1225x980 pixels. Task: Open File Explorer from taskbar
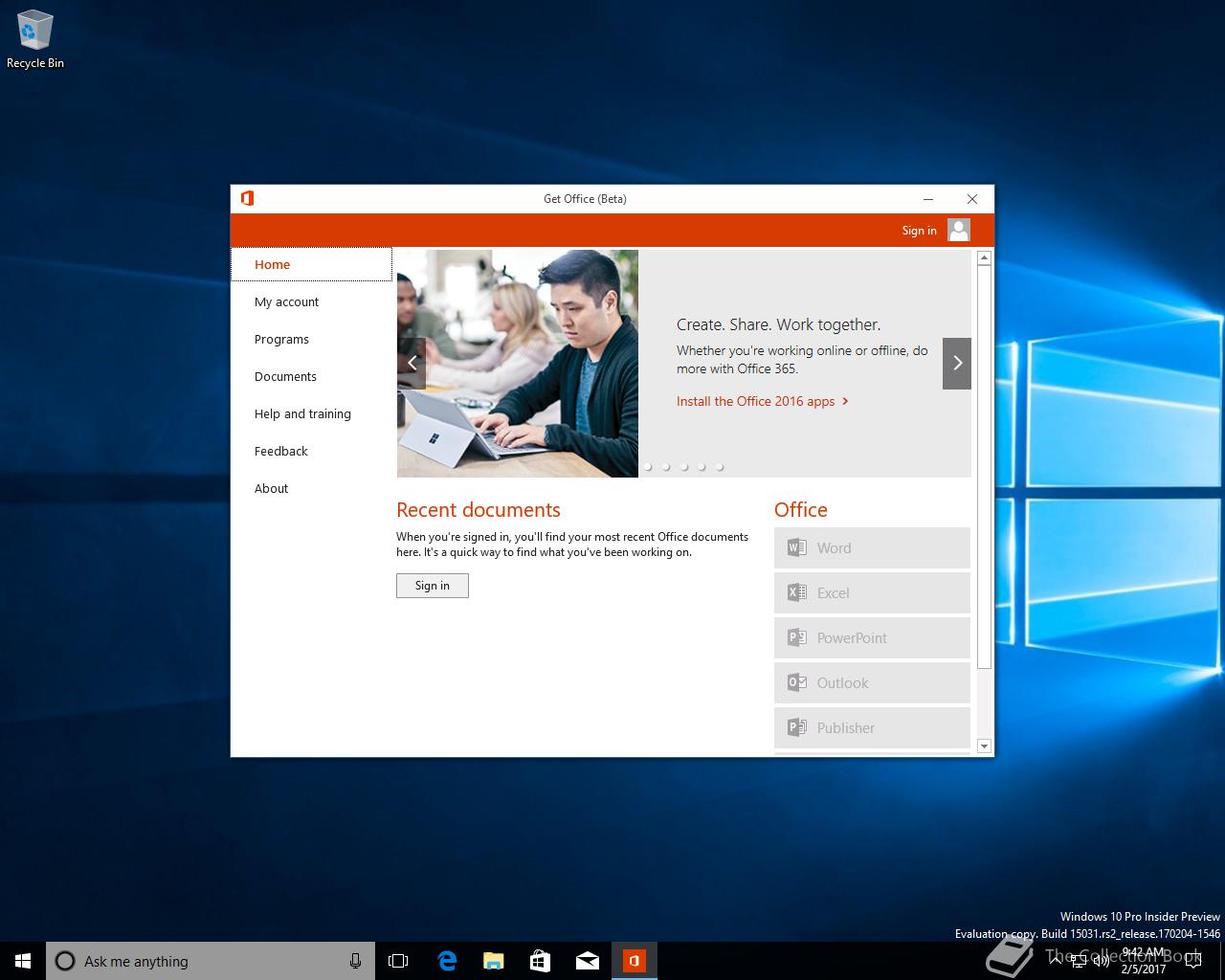(x=494, y=961)
